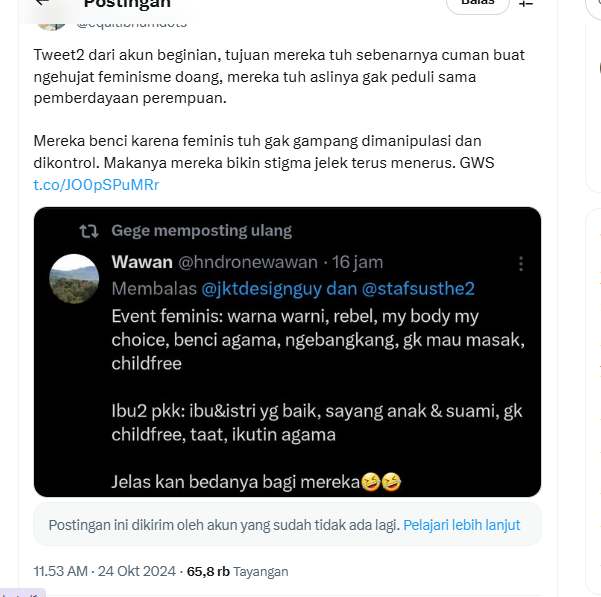Click Wawan's profile avatar photo
This screenshot has width=601, height=597.
tap(74, 278)
